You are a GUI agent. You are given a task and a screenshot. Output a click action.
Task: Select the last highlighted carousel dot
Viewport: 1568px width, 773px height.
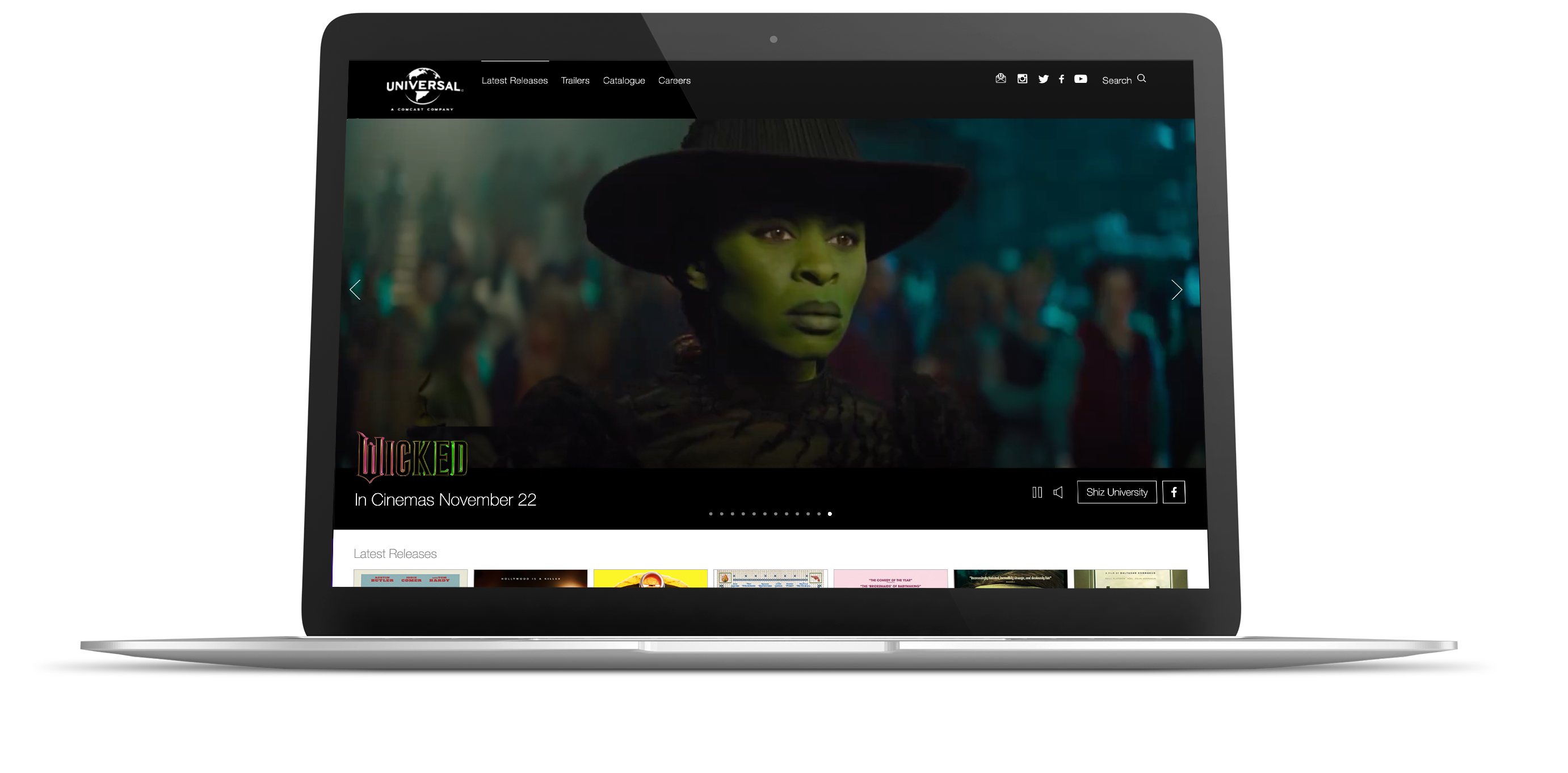click(830, 514)
